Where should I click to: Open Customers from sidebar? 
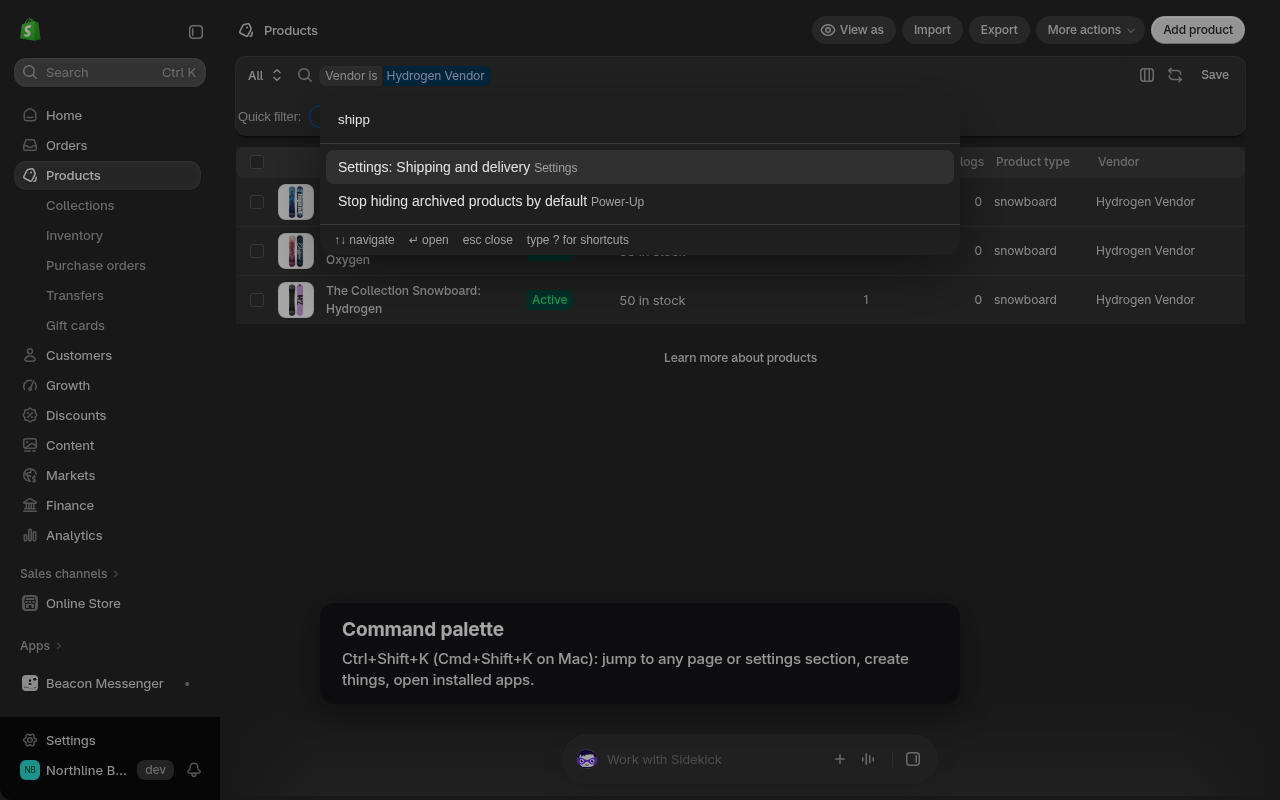[x=108, y=355]
